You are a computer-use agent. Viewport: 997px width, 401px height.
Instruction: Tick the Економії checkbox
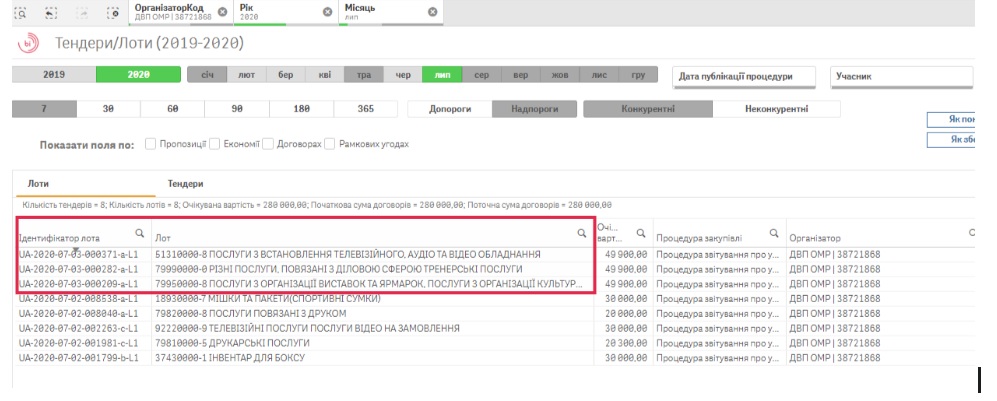tap(215, 144)
